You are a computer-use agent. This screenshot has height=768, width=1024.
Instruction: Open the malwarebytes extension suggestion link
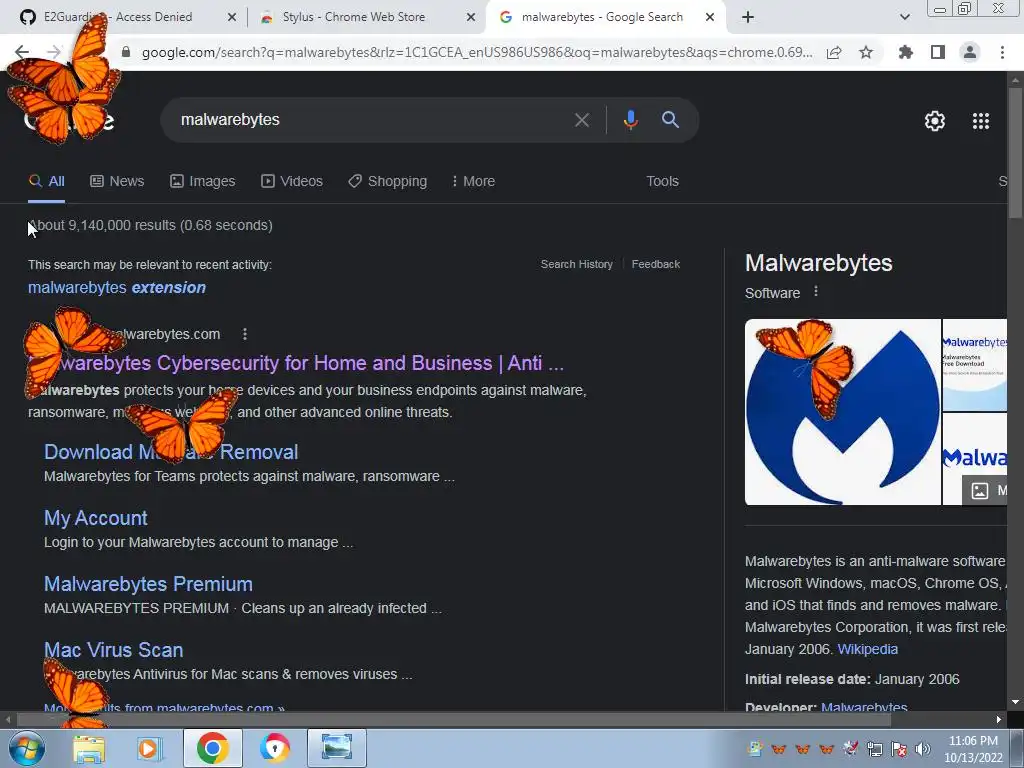pyautogui.click(x=117, y=287)
